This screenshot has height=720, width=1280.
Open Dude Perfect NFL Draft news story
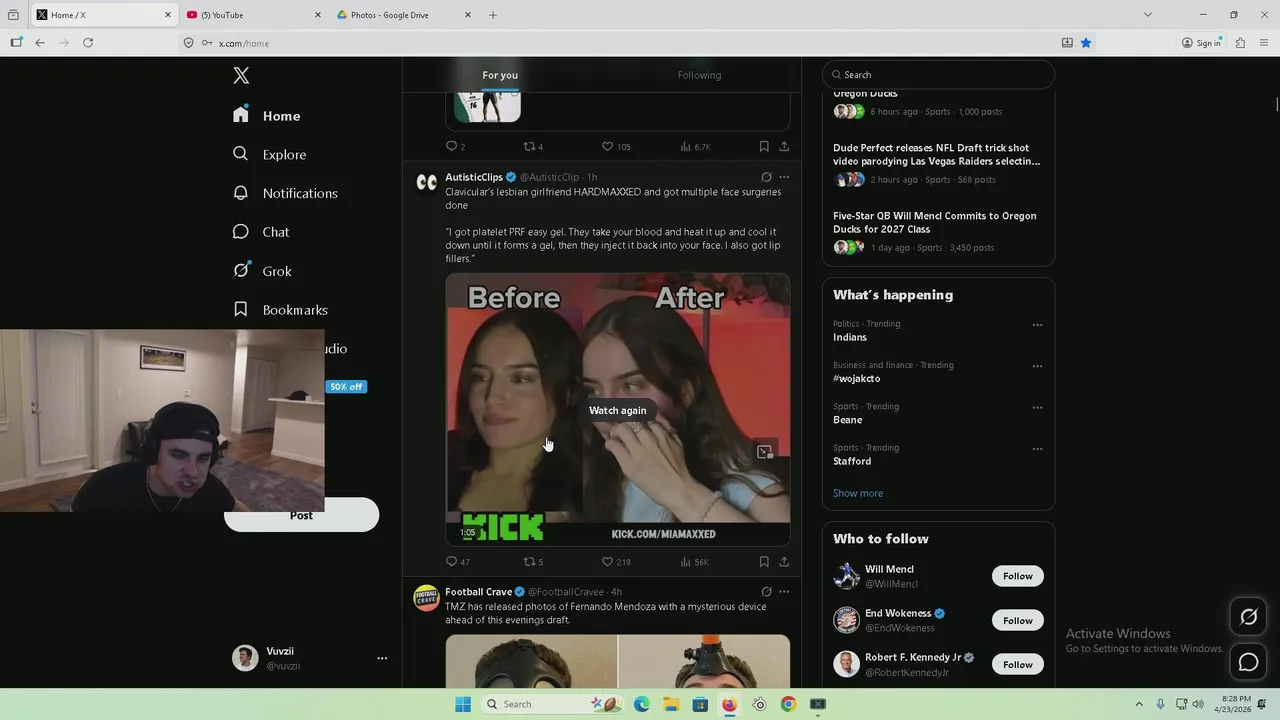click(x=936, y=154)
